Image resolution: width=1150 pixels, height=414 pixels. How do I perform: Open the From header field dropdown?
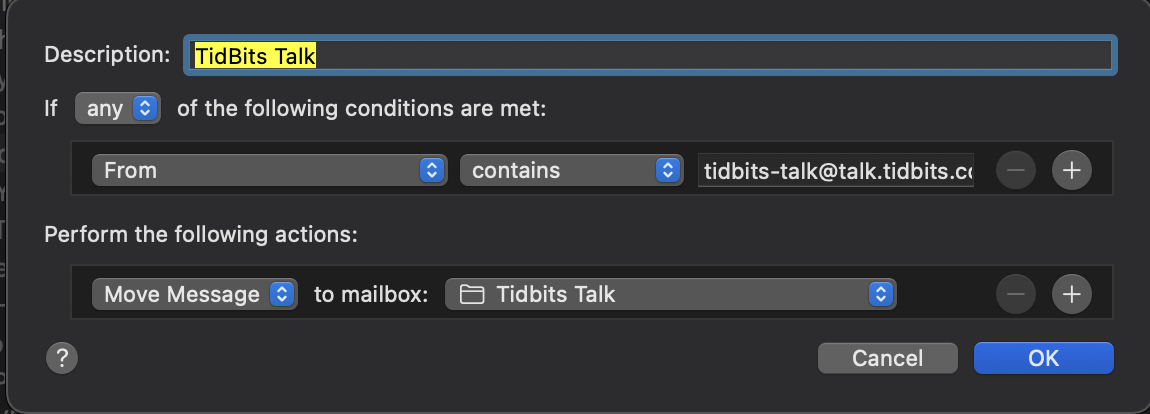[269, 170]
